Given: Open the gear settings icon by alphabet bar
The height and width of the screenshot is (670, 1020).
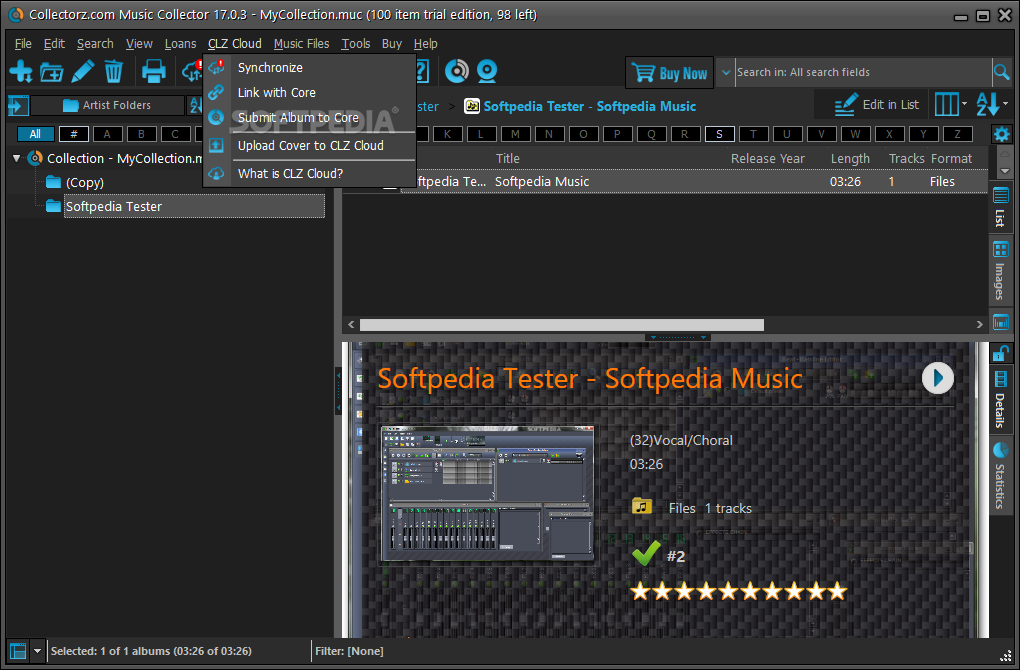Looking at the screenshot, I should tap(1001, 135).
